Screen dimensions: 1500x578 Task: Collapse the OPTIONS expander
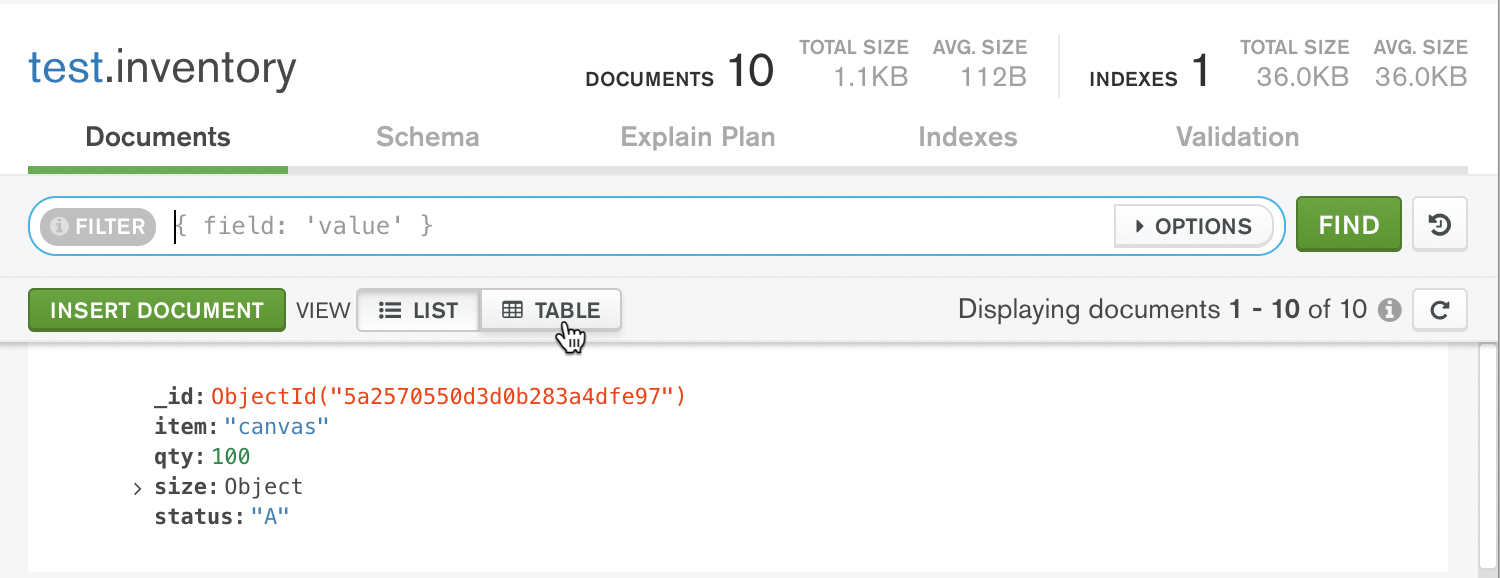[1193, 226]
